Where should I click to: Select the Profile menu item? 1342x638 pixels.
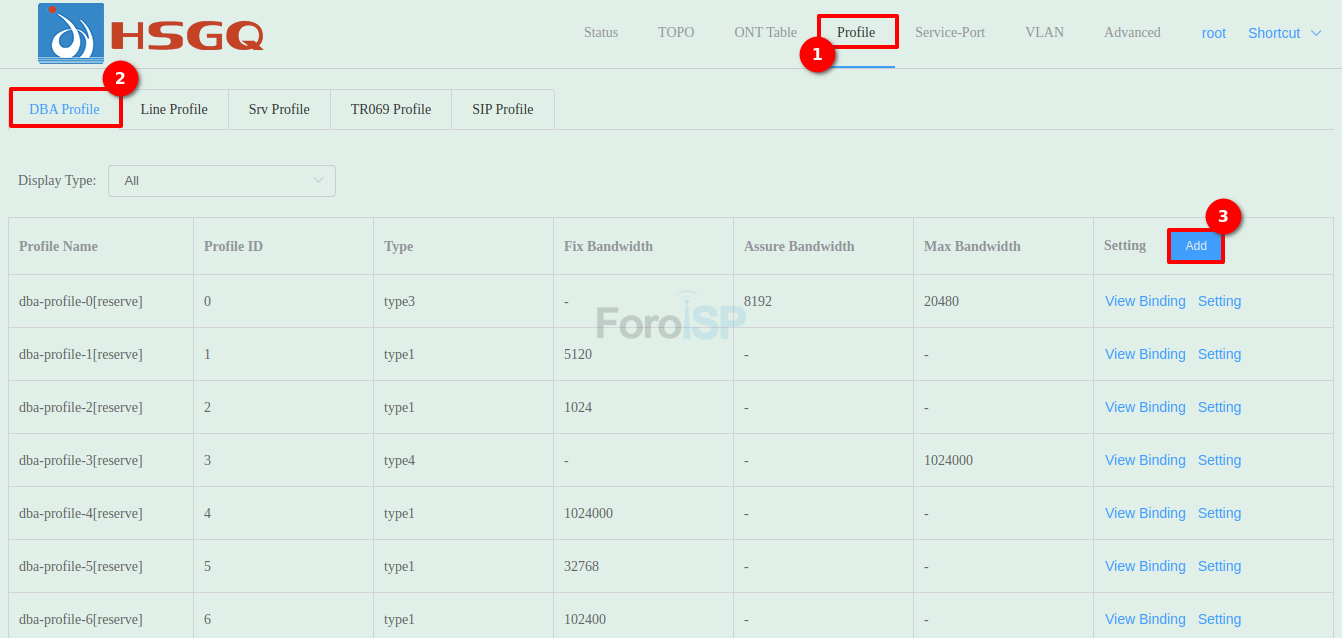[856, 32]
